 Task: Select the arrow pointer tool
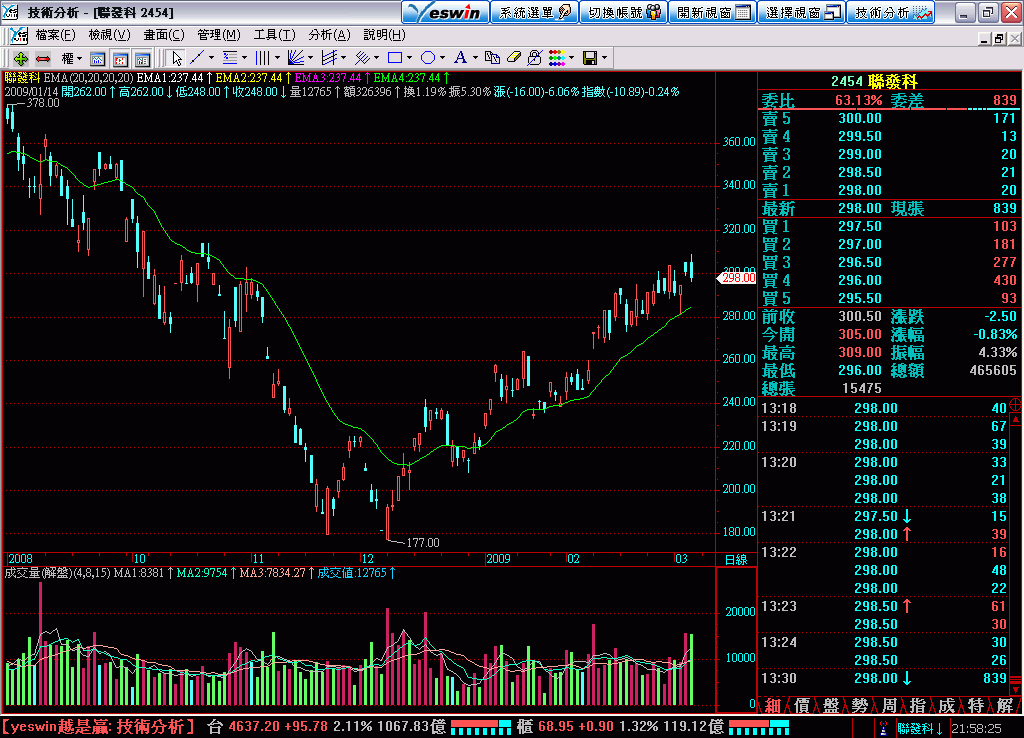(x=176, y=59)
